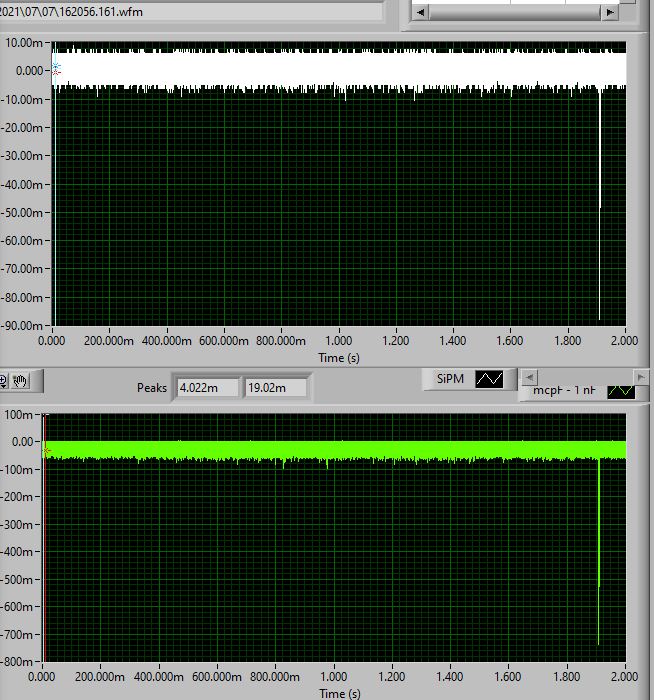Click the legend scrollbar right arrow
The width and height of the screenshot is (654, 700).
(641, 378)
